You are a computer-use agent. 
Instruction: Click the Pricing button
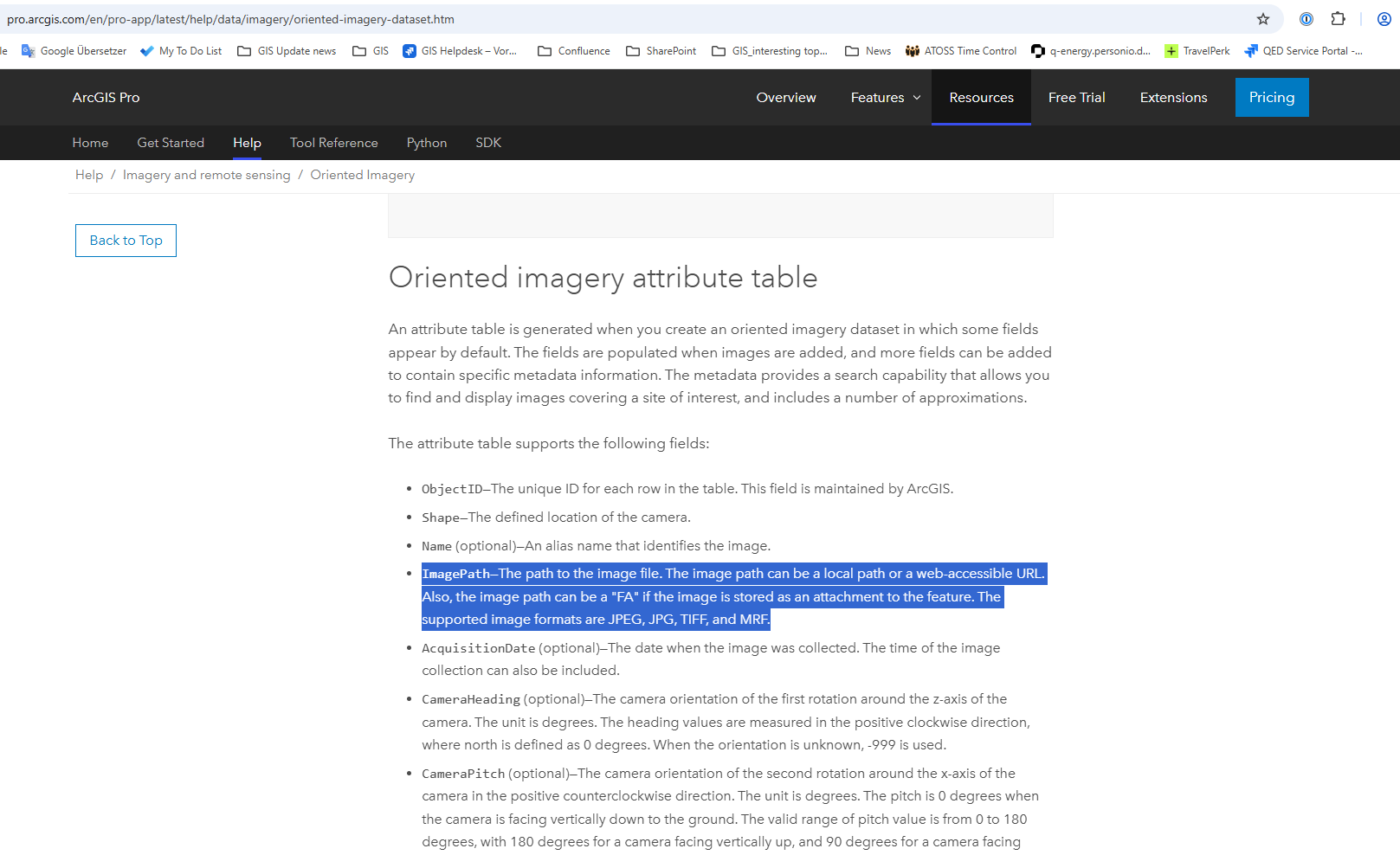pos(1272,97)
